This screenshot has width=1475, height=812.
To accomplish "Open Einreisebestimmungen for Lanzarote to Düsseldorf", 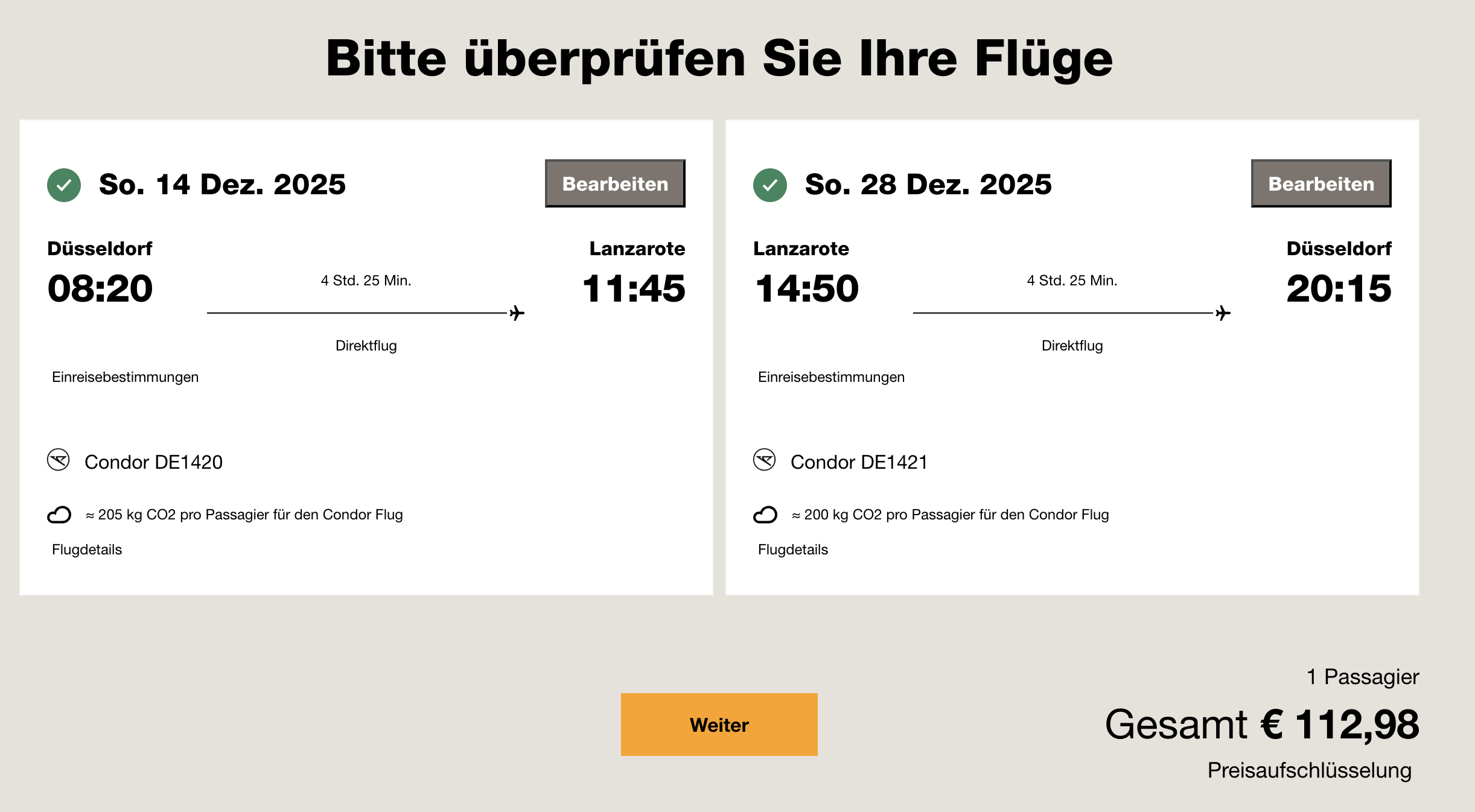I will [831, 377].
